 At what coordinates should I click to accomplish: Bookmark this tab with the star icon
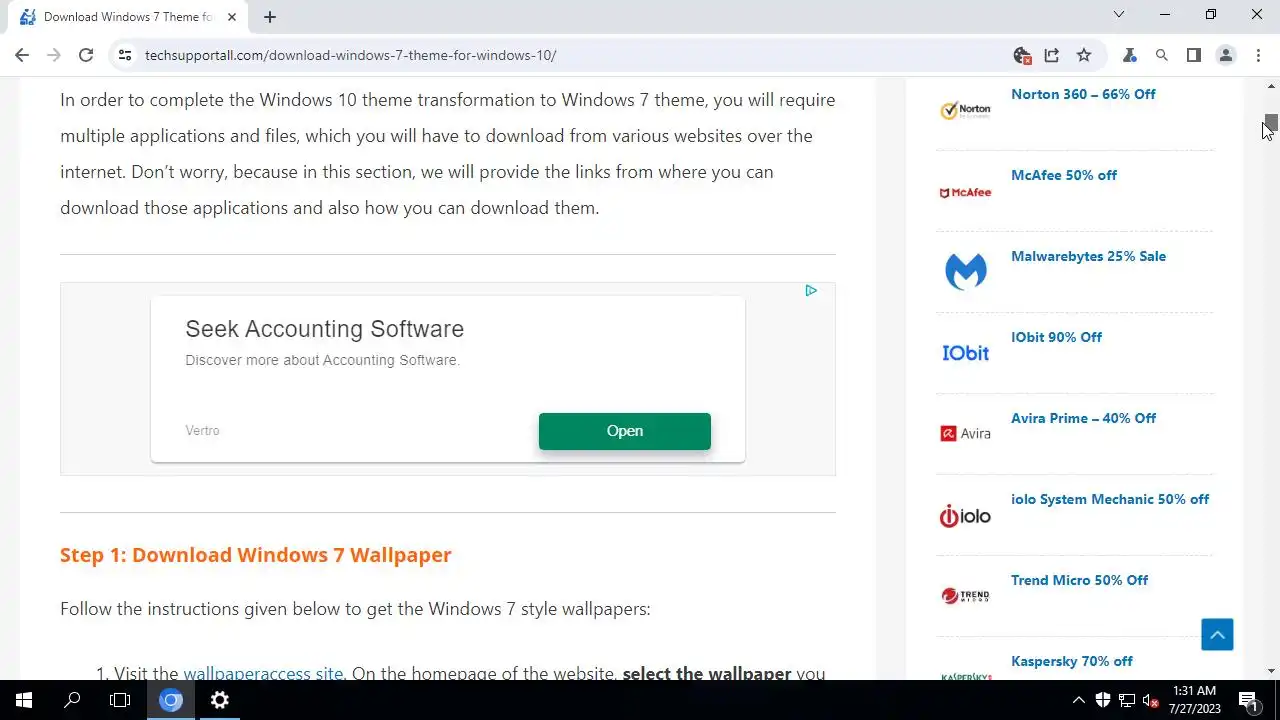tap(1084, 55)
